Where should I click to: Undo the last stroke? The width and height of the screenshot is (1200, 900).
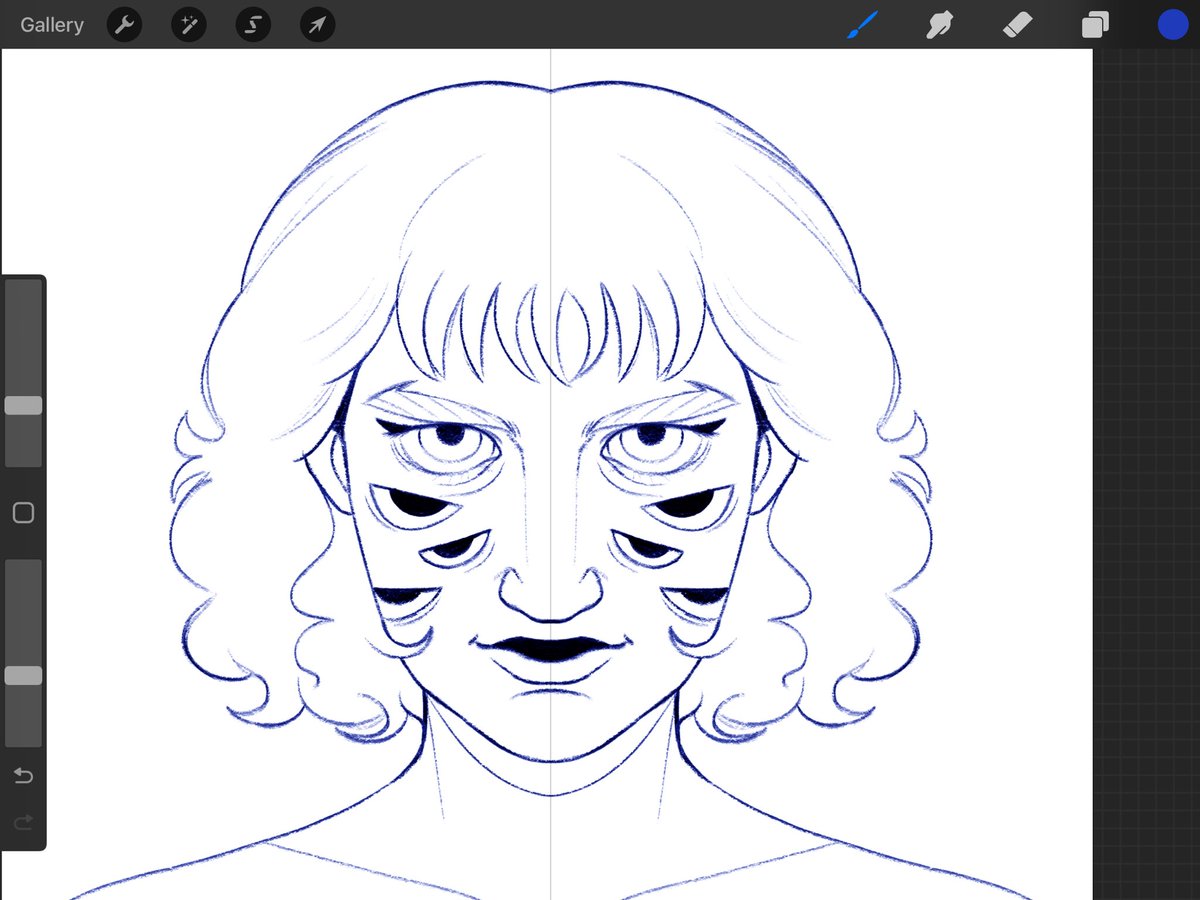(x=23, y=776)
